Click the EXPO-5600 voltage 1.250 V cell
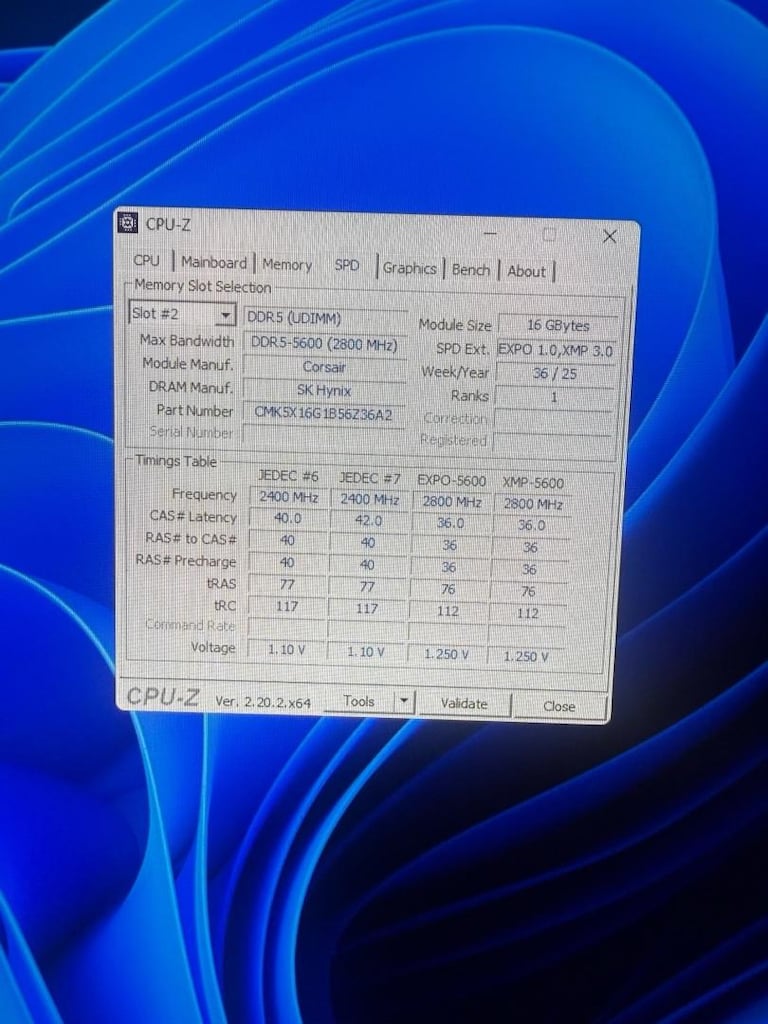Viewport: 768px width, 1024px height. click(x=447, y=654)
